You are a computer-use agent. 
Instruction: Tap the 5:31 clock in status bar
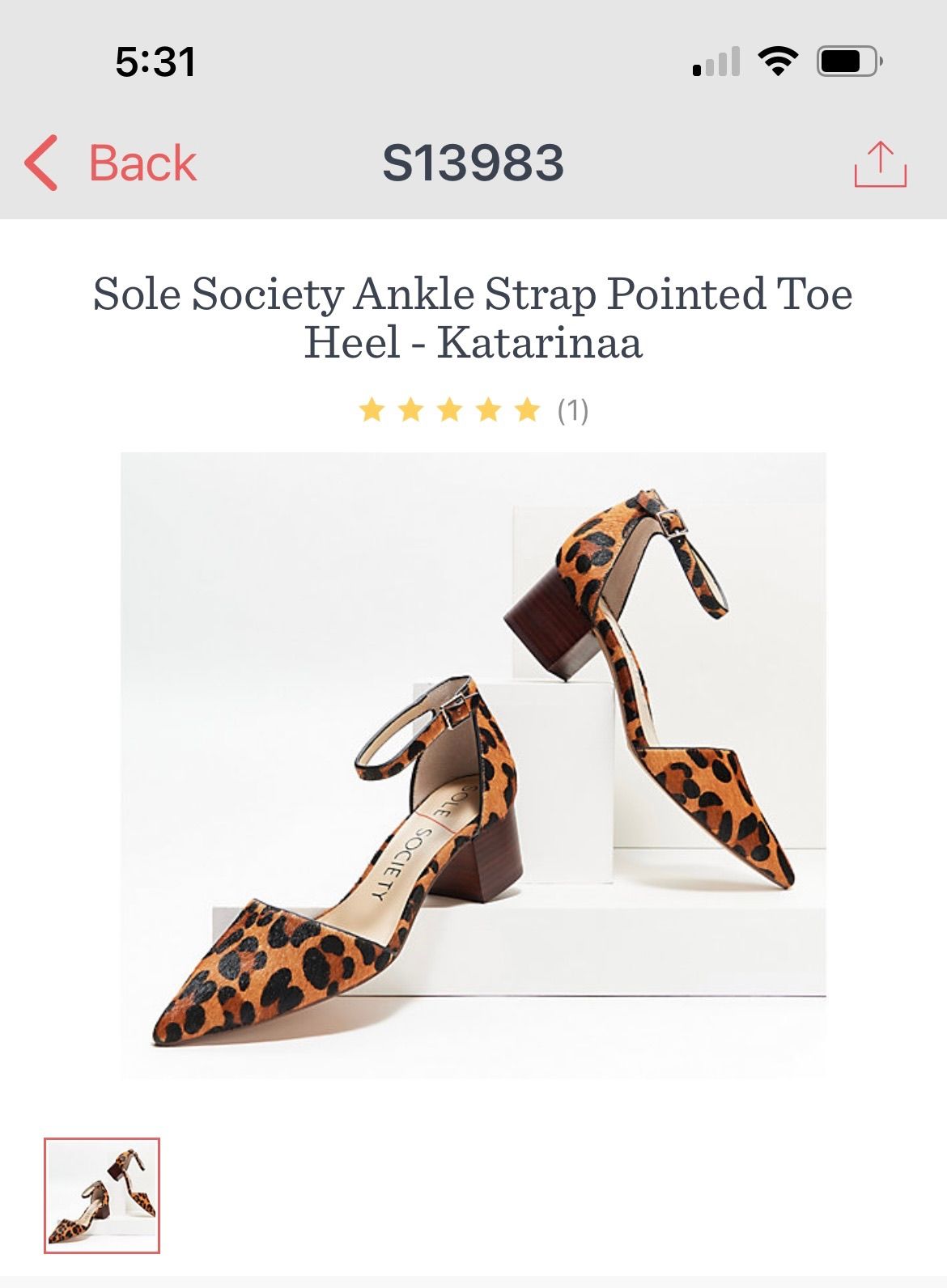155,62
